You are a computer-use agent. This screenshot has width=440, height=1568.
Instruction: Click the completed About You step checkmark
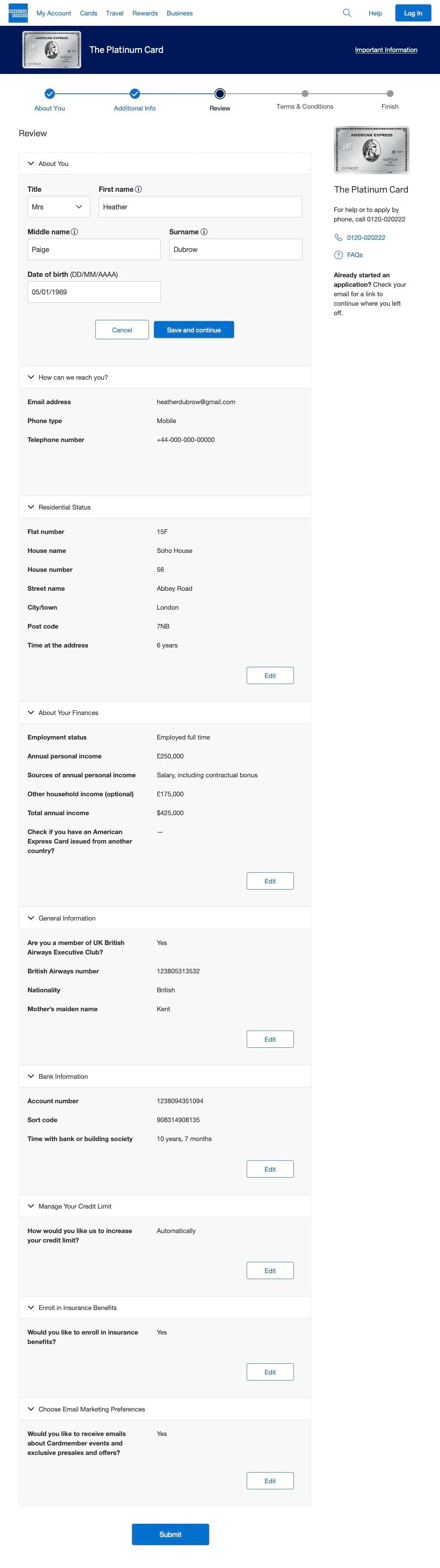tap(50, 94)
